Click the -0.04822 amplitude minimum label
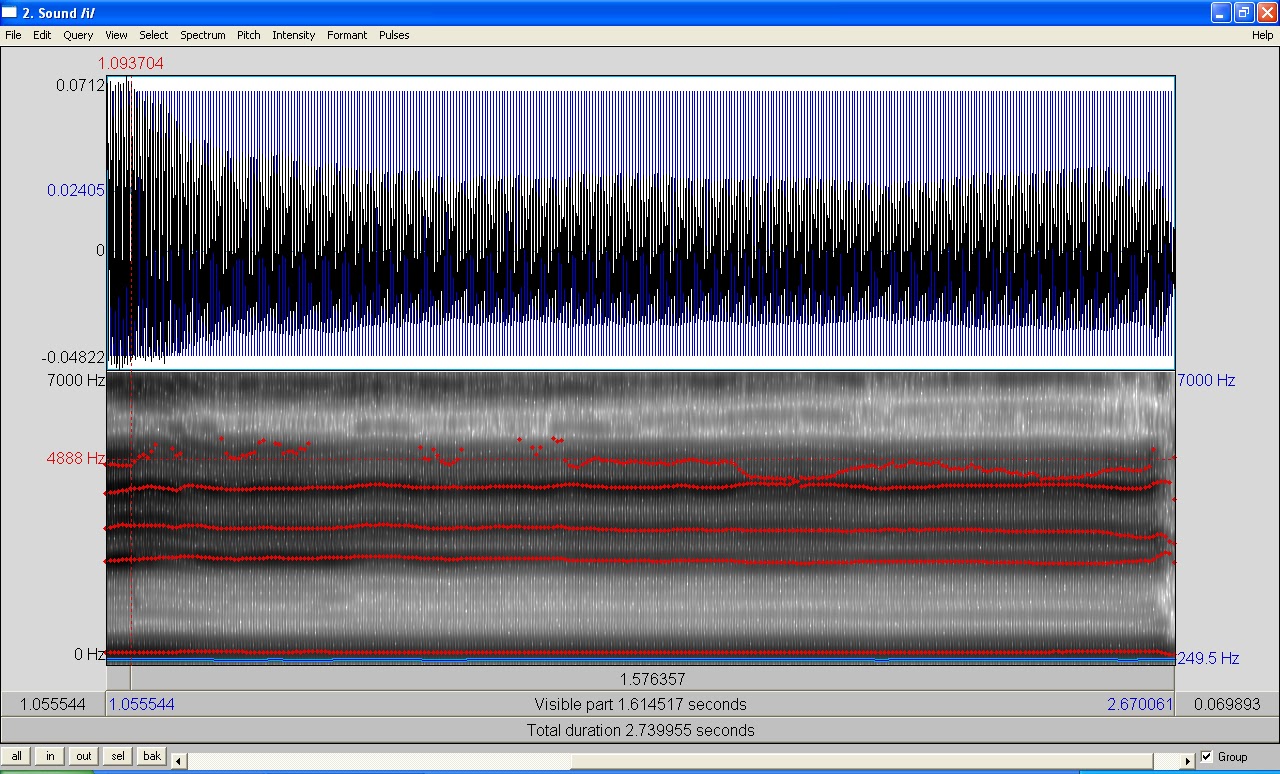 (x=73, y=357)
